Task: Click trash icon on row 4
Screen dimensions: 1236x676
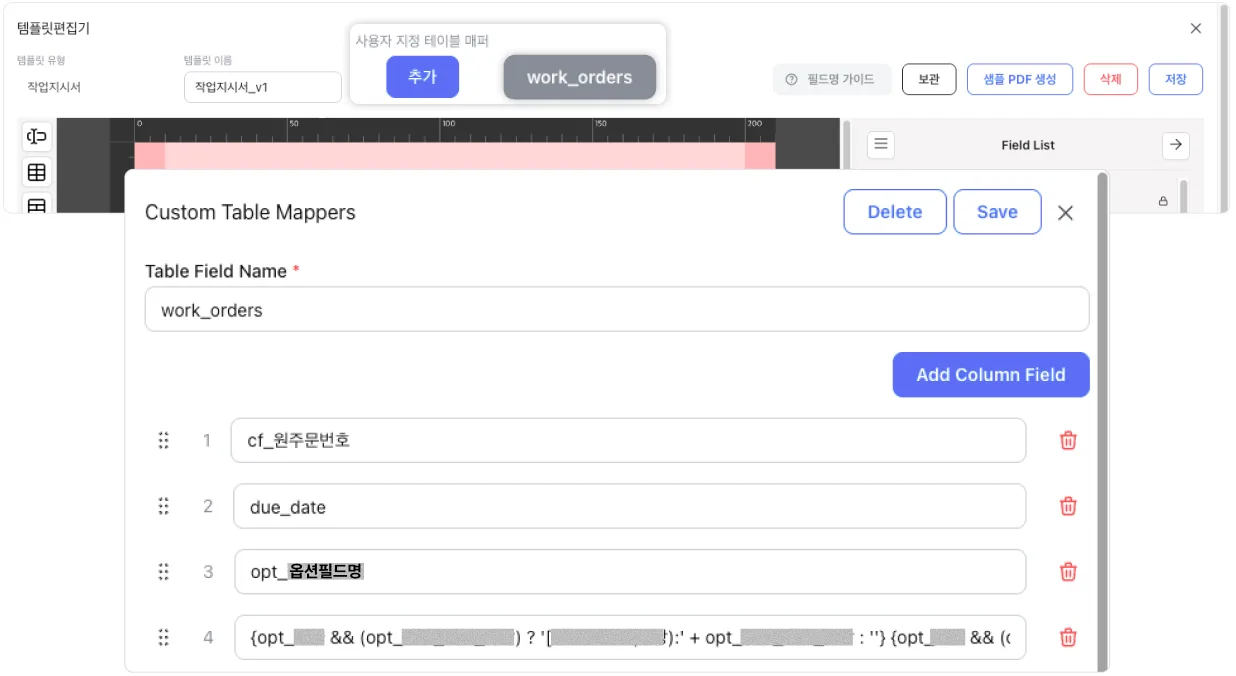Action: [1068, 637]
